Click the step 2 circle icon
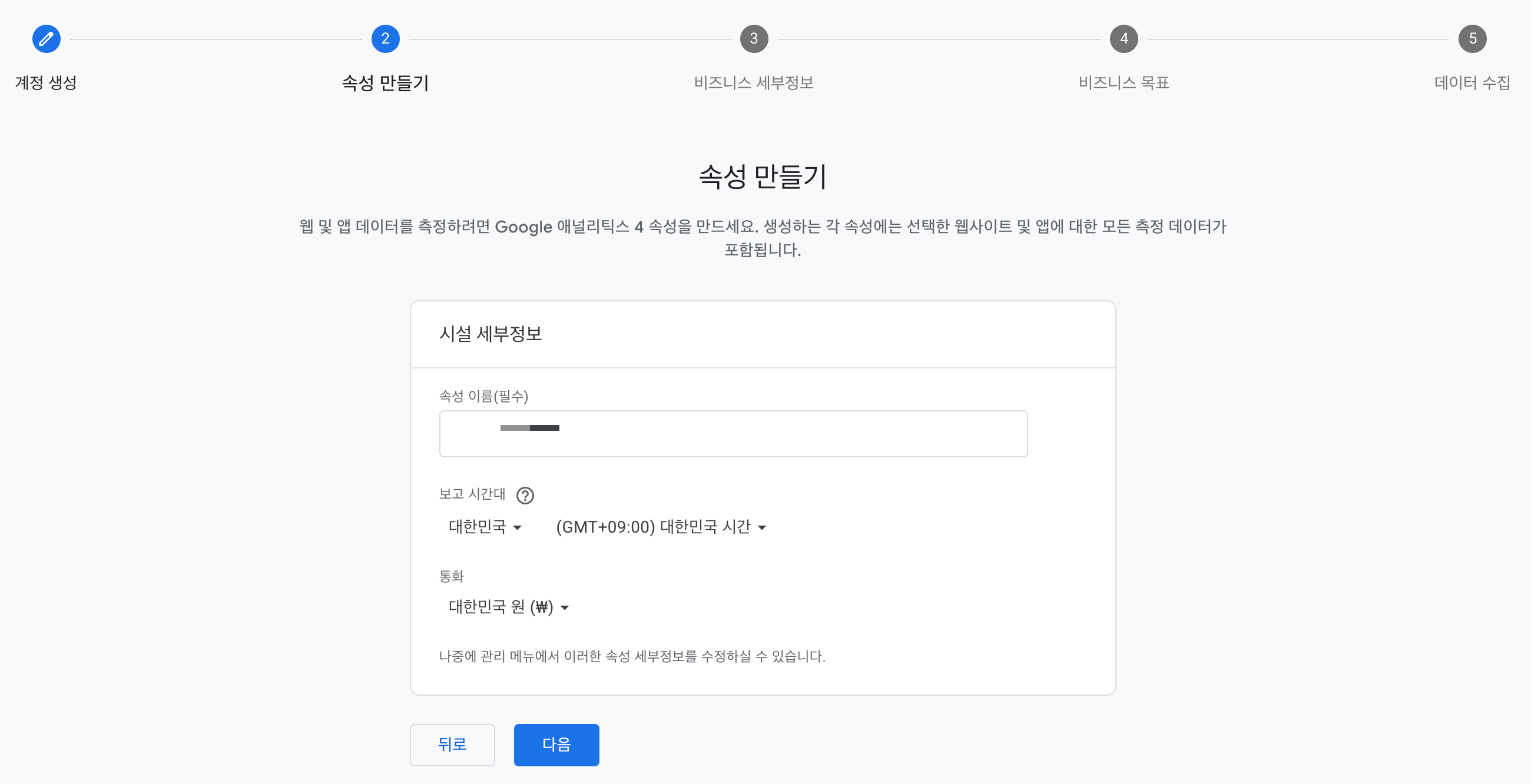Viewport: 1531px width, 784px height. tap(385, 39)
